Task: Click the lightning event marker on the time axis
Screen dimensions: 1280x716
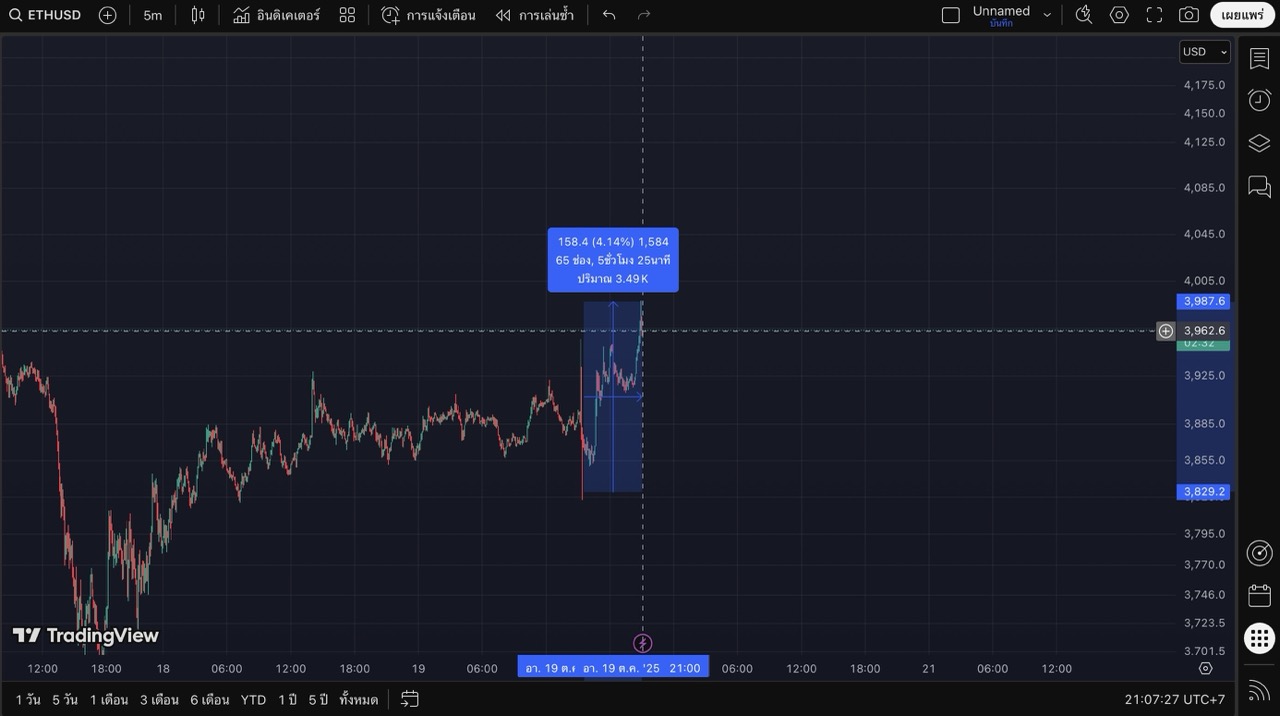Action: (x=643, y=643)
